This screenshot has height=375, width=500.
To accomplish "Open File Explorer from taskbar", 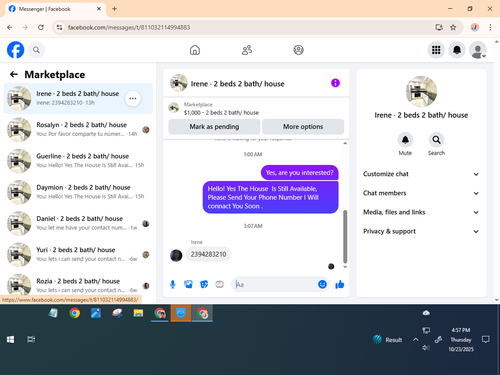I will (x=138, y=313).
